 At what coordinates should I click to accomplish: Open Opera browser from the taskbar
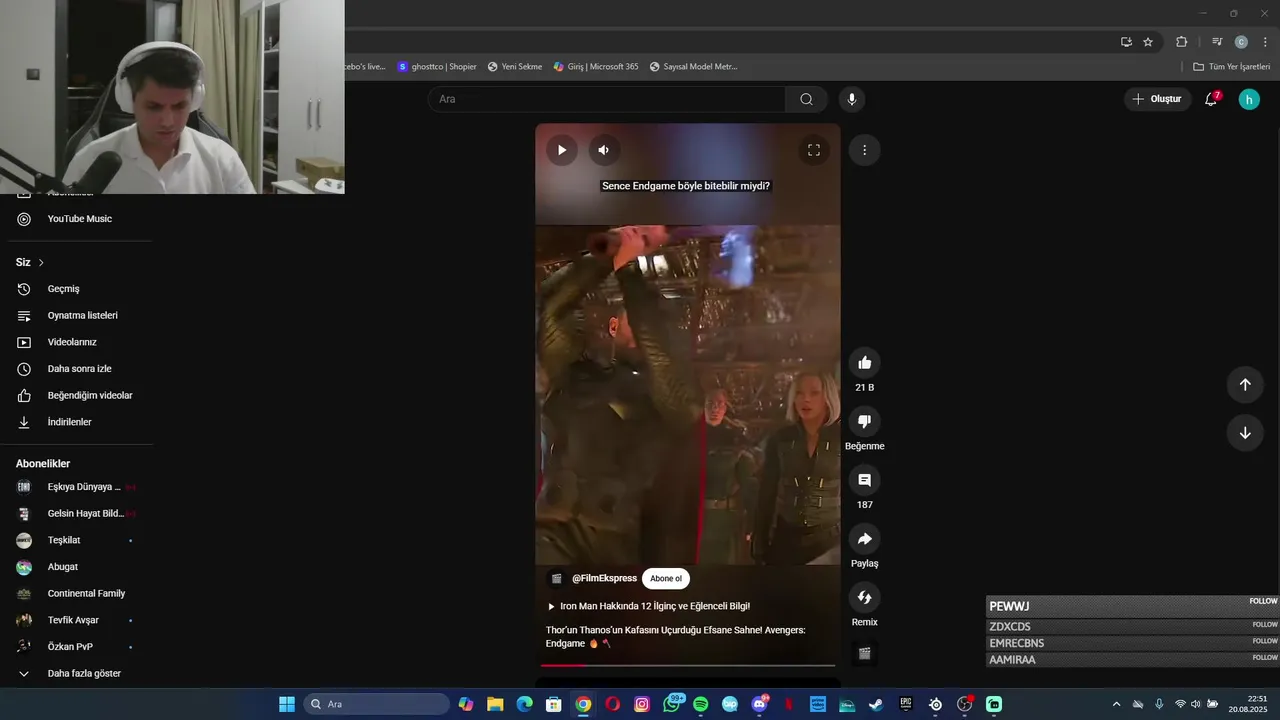612,704
